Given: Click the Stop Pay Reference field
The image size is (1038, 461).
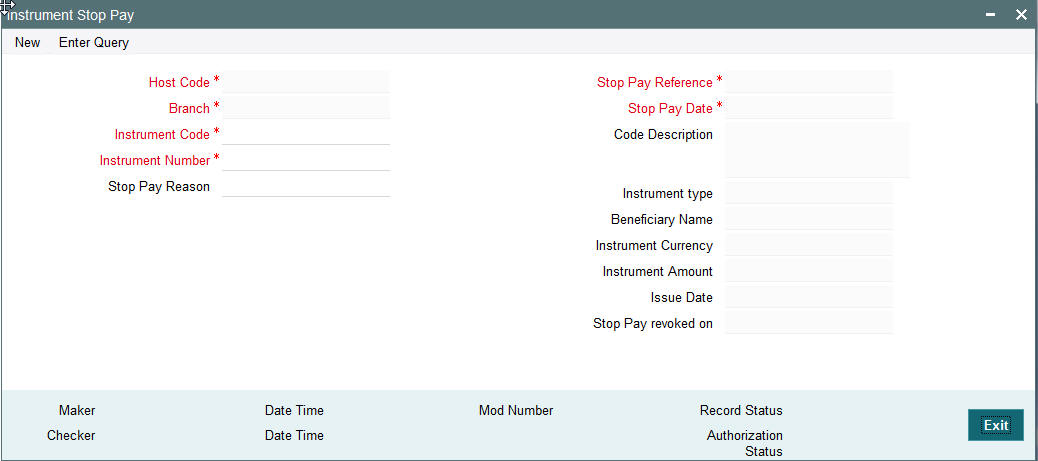Looking at the screenshot, I should (x=809, y=82).
